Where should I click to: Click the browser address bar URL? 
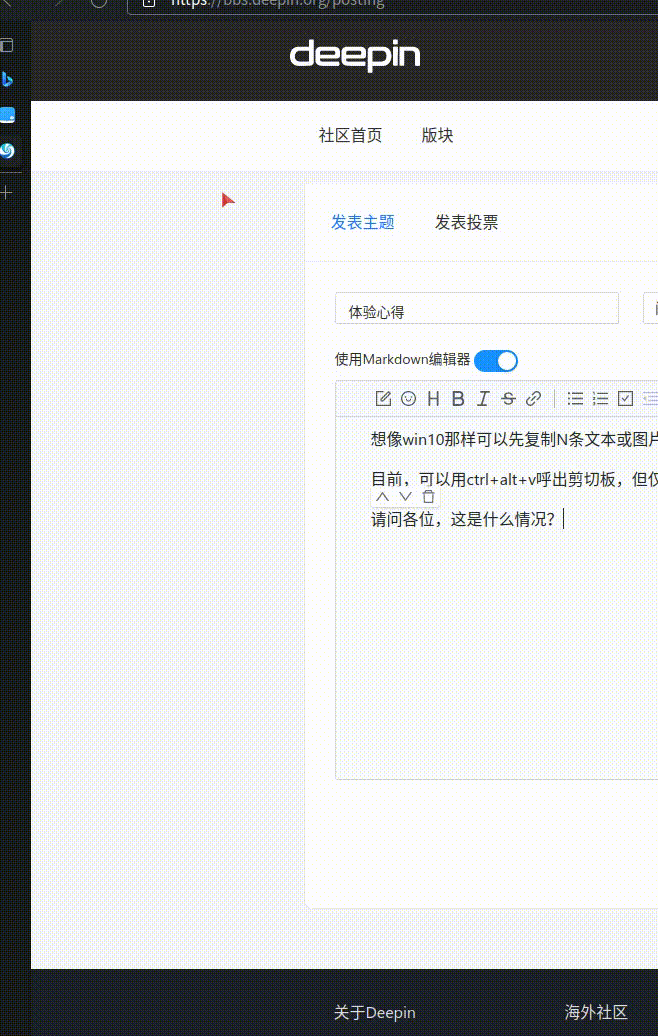pyautogui.click(x=277, y=3)
